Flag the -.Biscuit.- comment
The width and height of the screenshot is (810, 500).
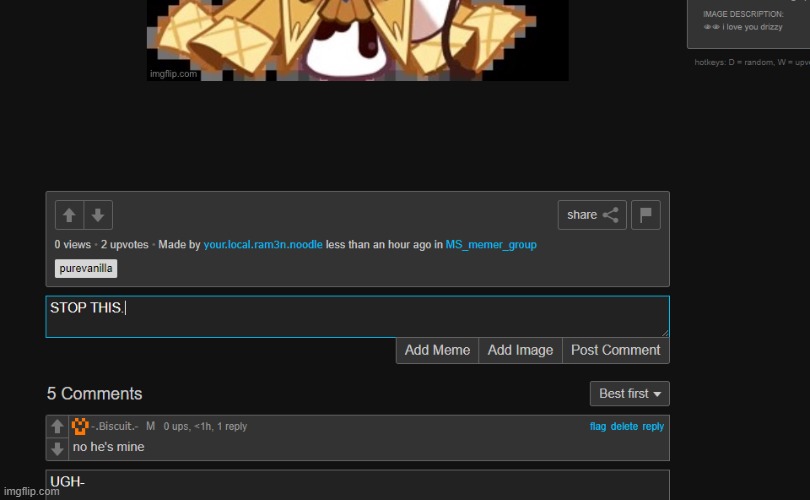point(598,426)
